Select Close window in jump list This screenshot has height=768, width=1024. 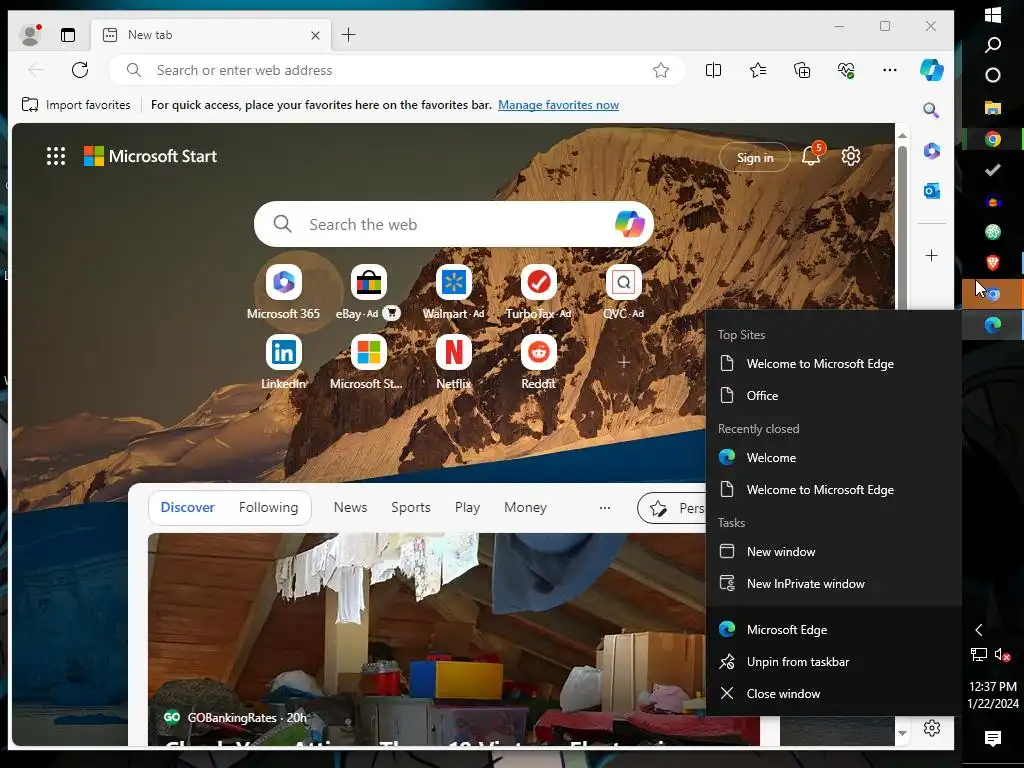click(x=833, y=694)
